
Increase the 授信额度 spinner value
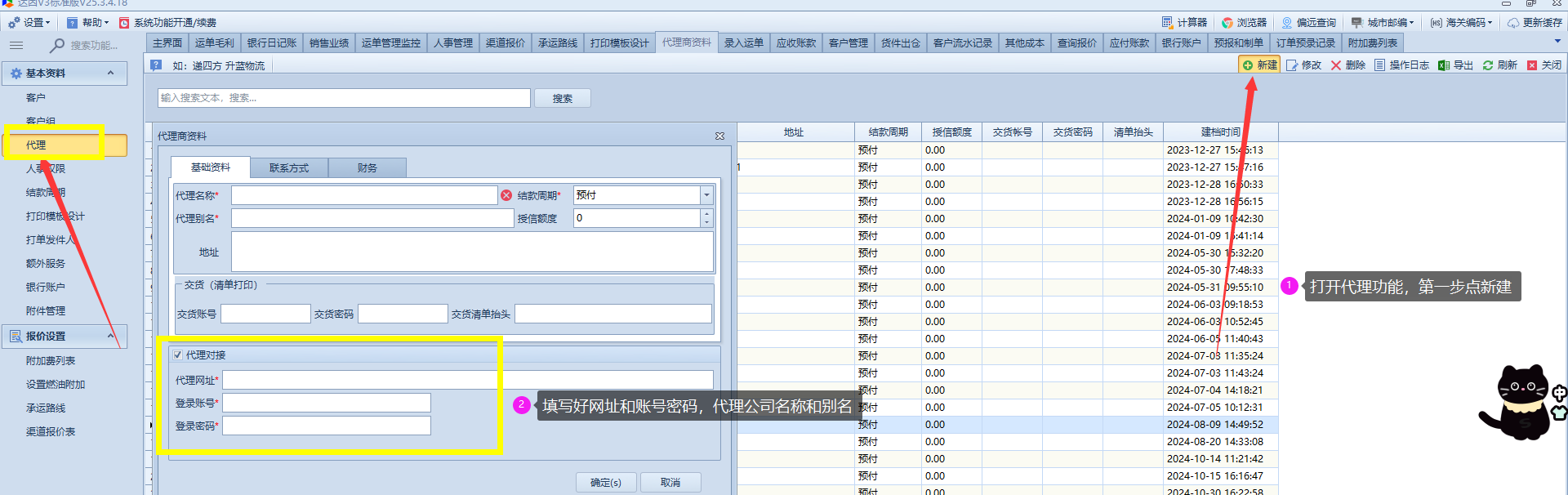[706, 214]
